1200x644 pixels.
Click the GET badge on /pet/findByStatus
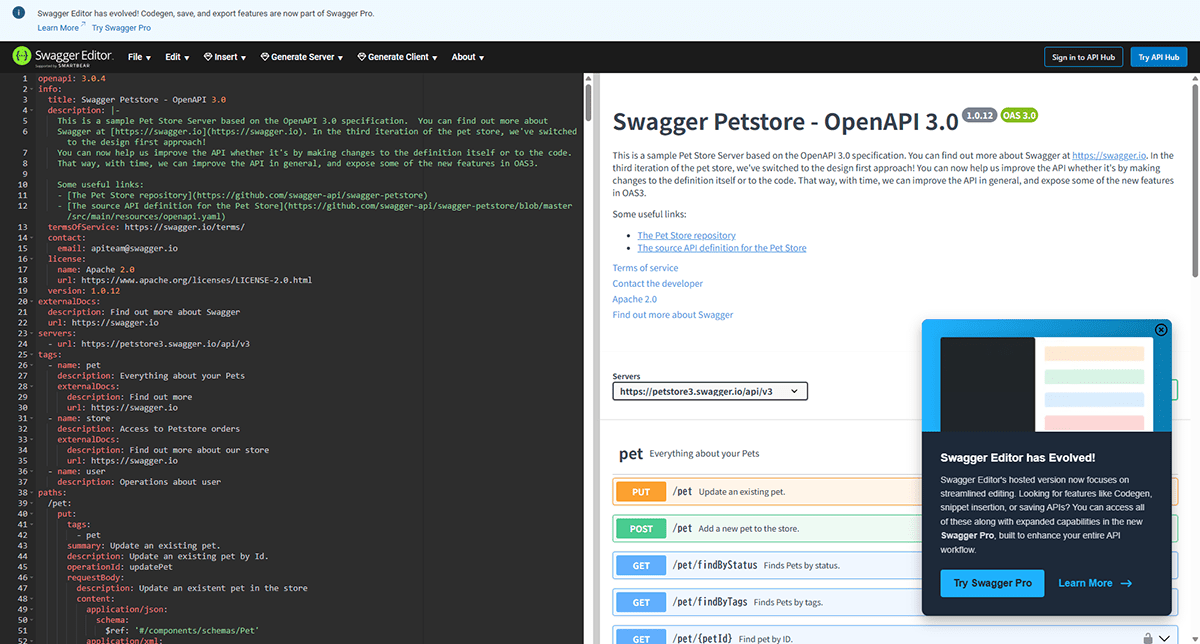point(640,565)
